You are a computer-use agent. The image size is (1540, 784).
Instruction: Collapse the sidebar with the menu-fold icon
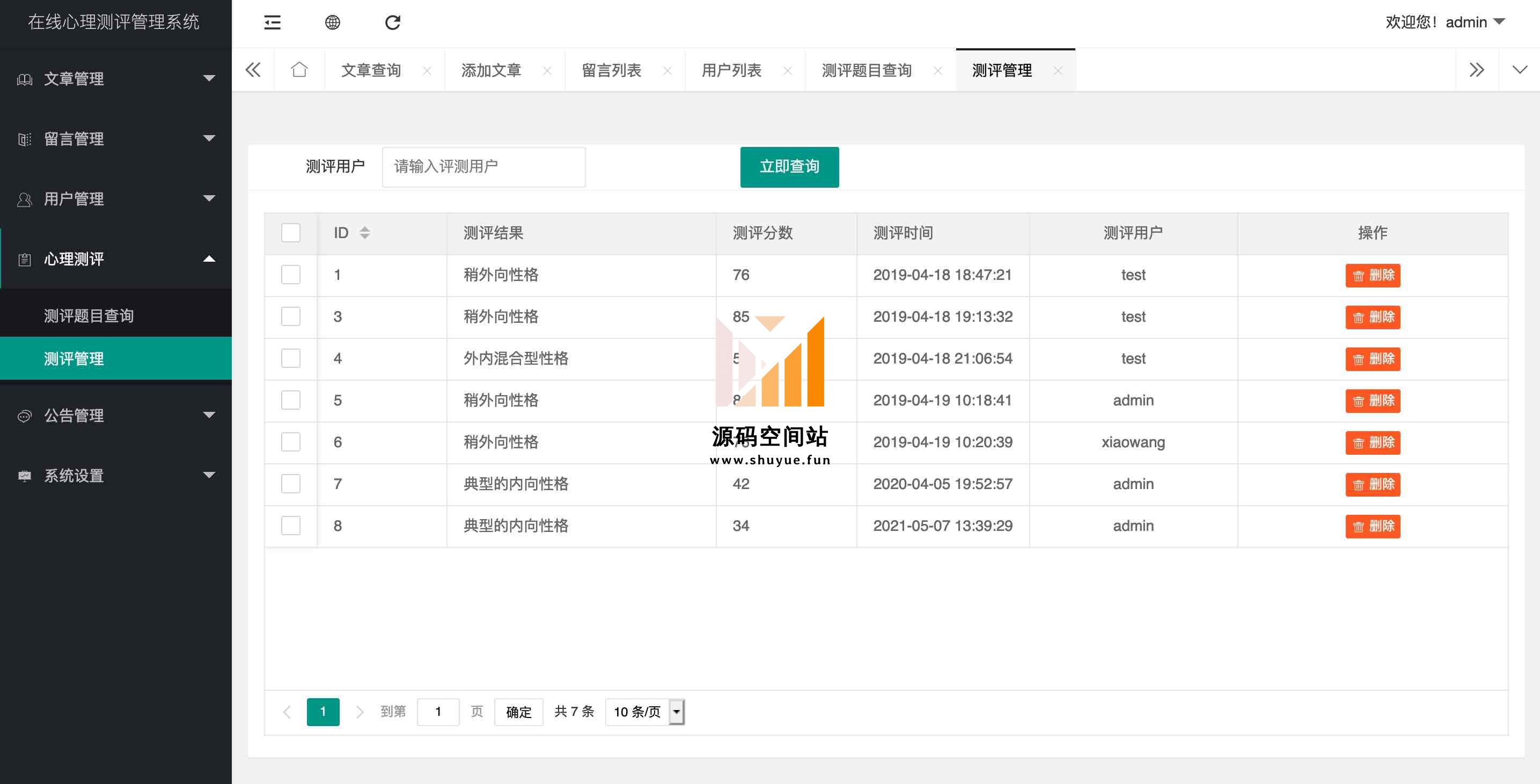pos(272,23)
